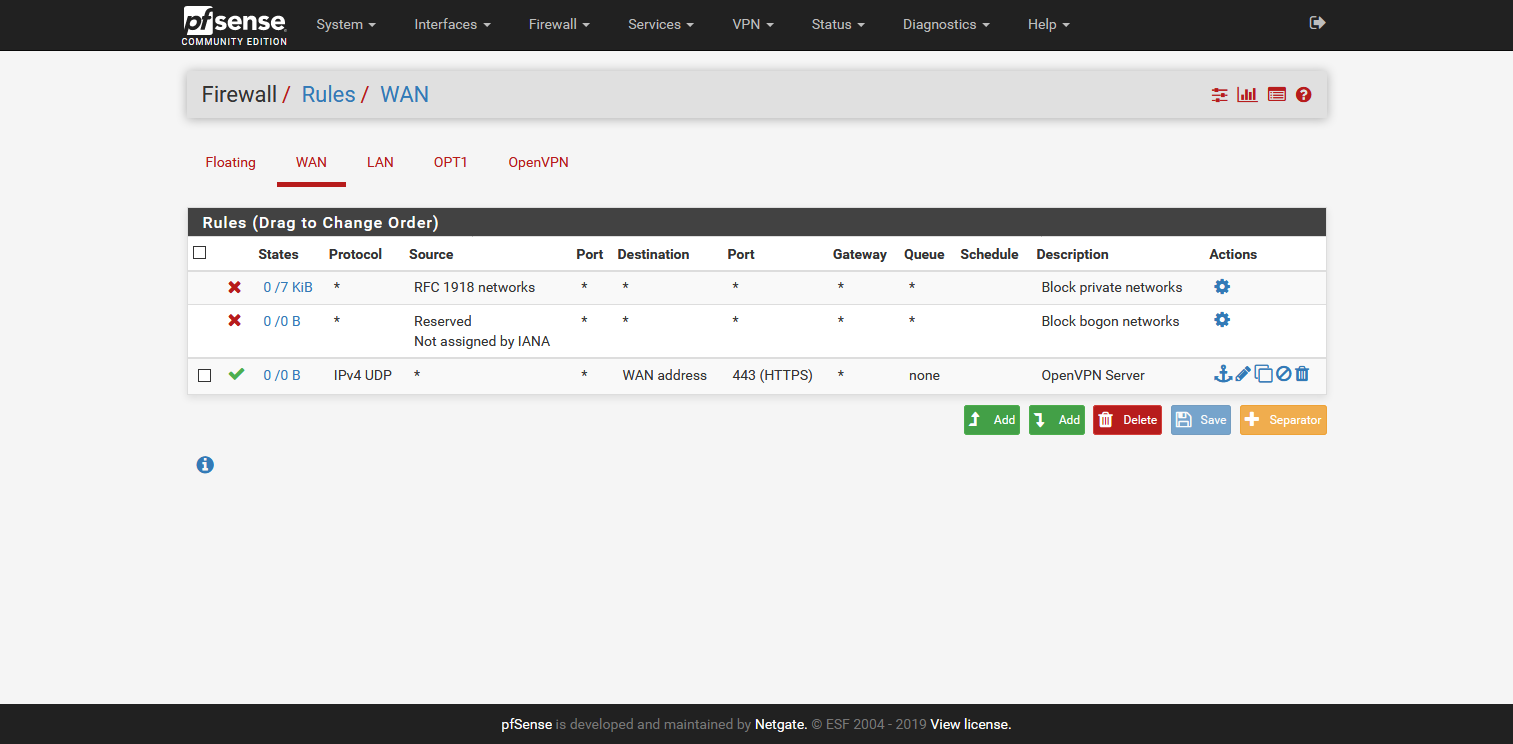The height and width of the screenshot is (744, 1513).
Task: Click the red Delete button
Action: coord(1127,420)
